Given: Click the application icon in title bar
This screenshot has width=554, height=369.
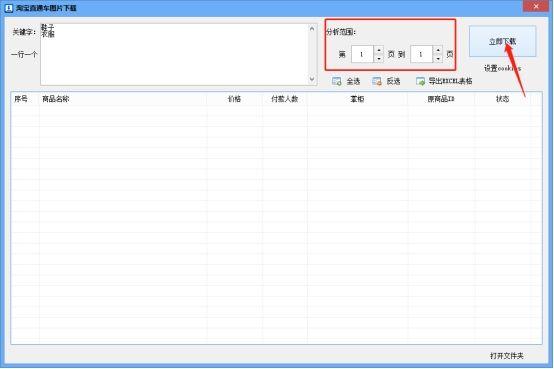Looking at the screenshot, I should pos(9,8).
